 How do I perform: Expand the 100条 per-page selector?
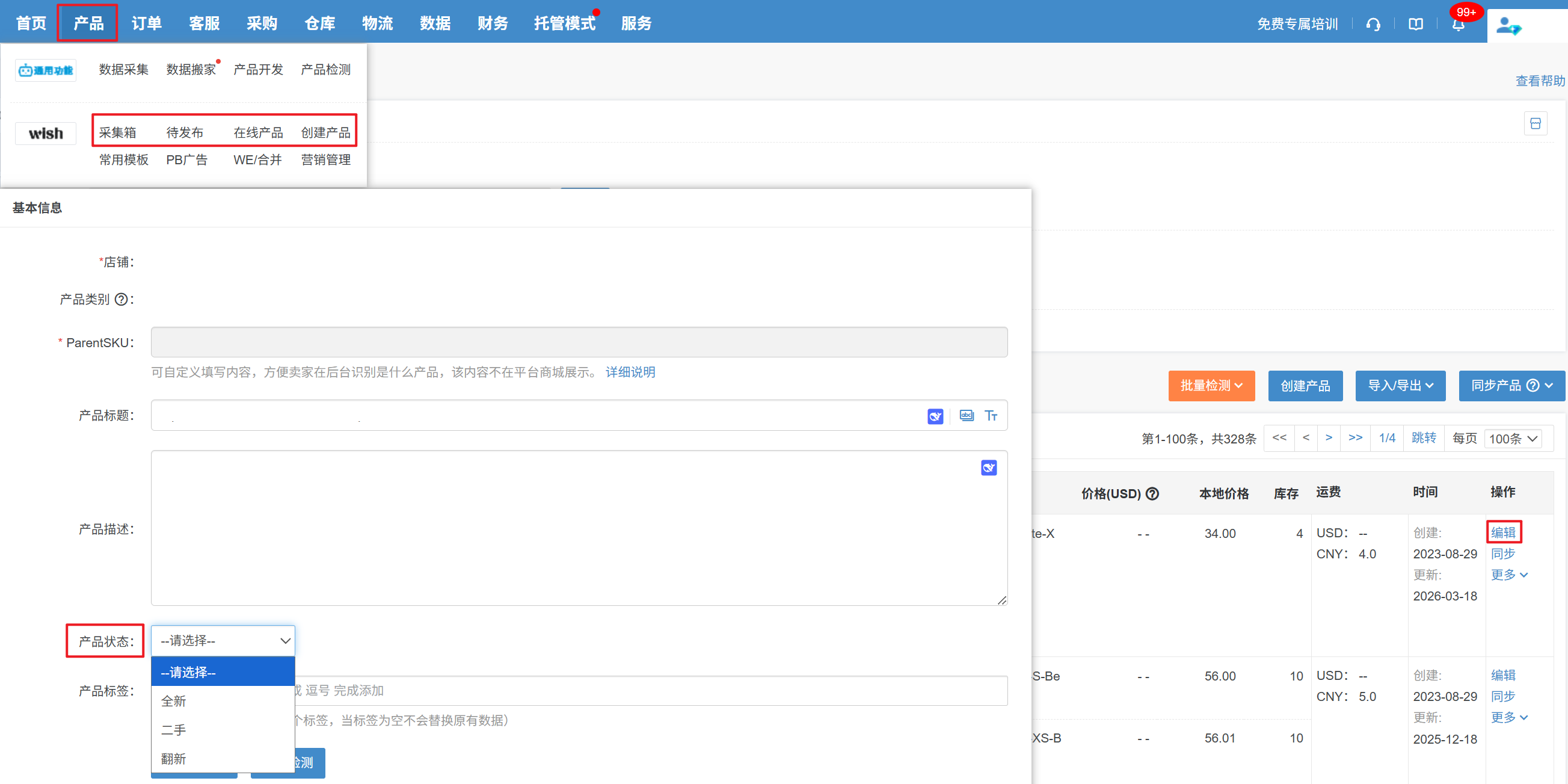point(1512,438)
